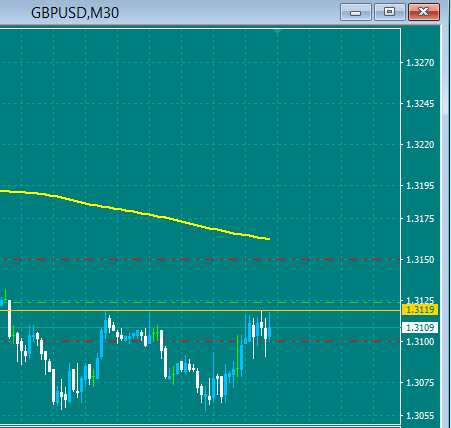The height and width of the screenshot is (428, 451).
Task: Click the current price line at 1.3109
Action: pyautogui.click(x=200, y=328)
